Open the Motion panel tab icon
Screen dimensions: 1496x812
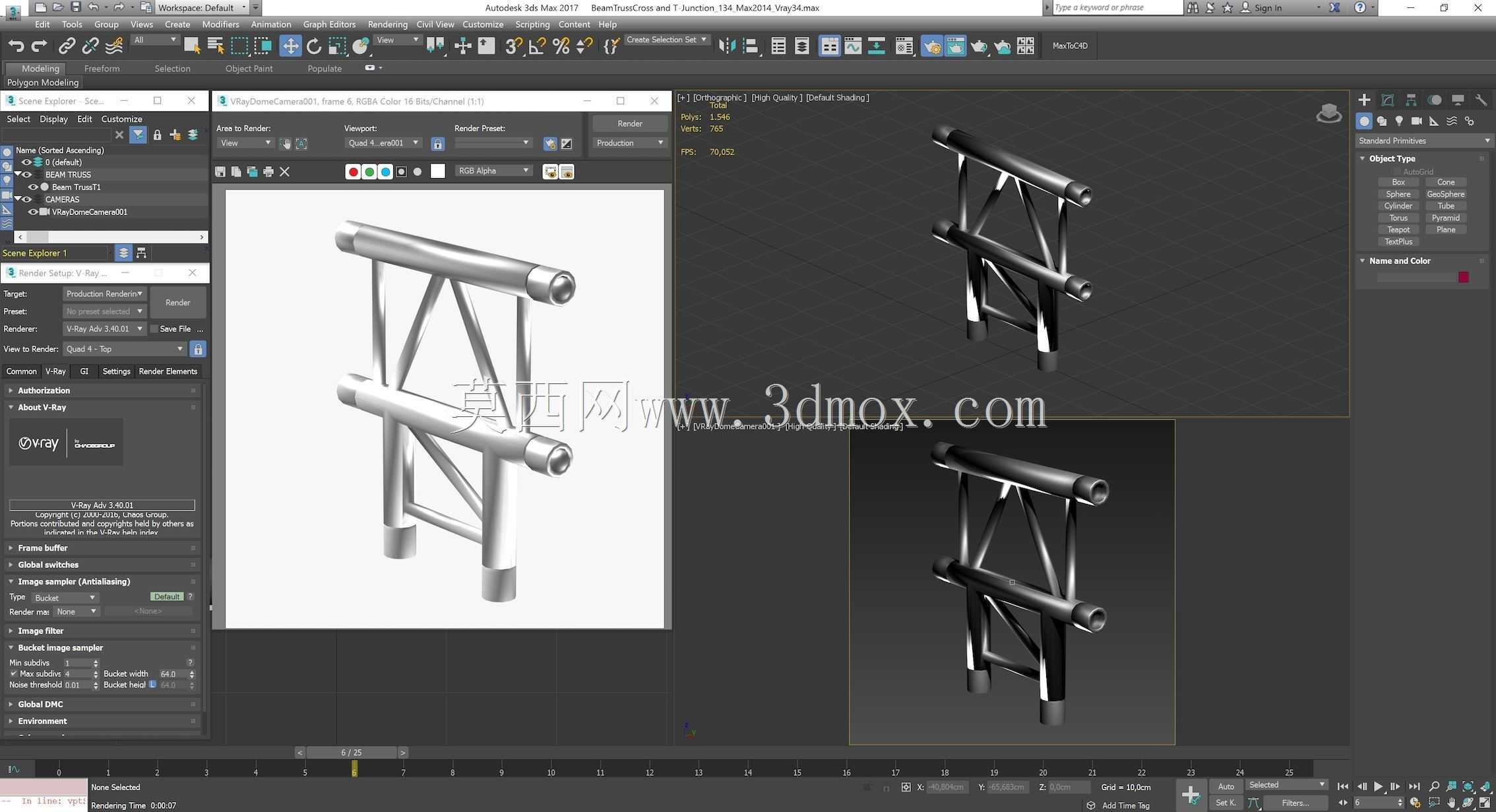1435,100
